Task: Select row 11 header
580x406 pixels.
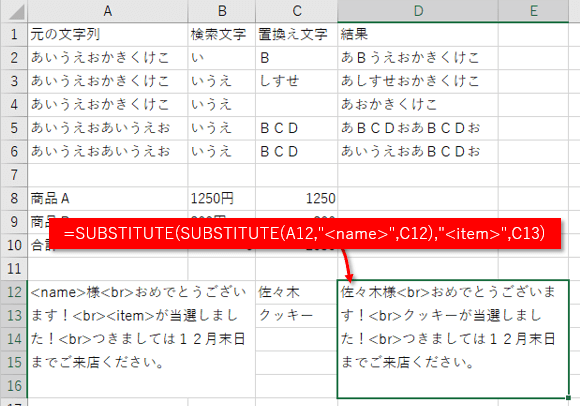Action: [x=14, y=268]
